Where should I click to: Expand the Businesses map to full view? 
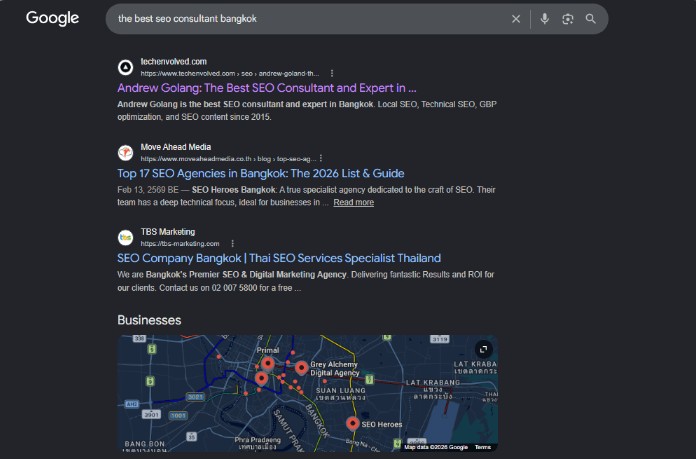coord(484,349)
